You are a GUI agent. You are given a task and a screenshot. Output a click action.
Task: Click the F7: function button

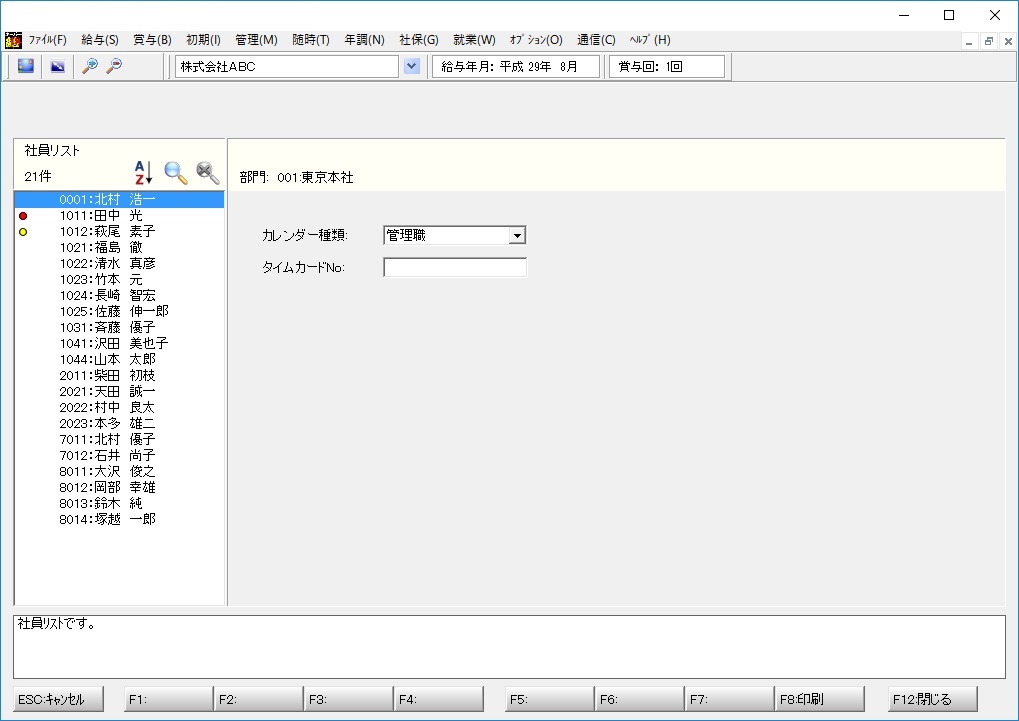coord(729,700)
